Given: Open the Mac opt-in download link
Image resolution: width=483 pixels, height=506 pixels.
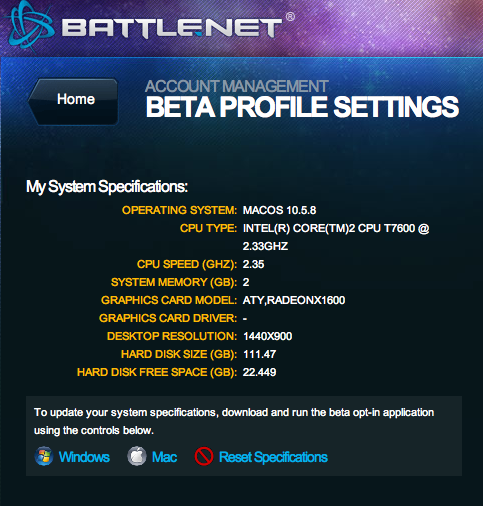Looking at the screenshot, I should point(165,457).
